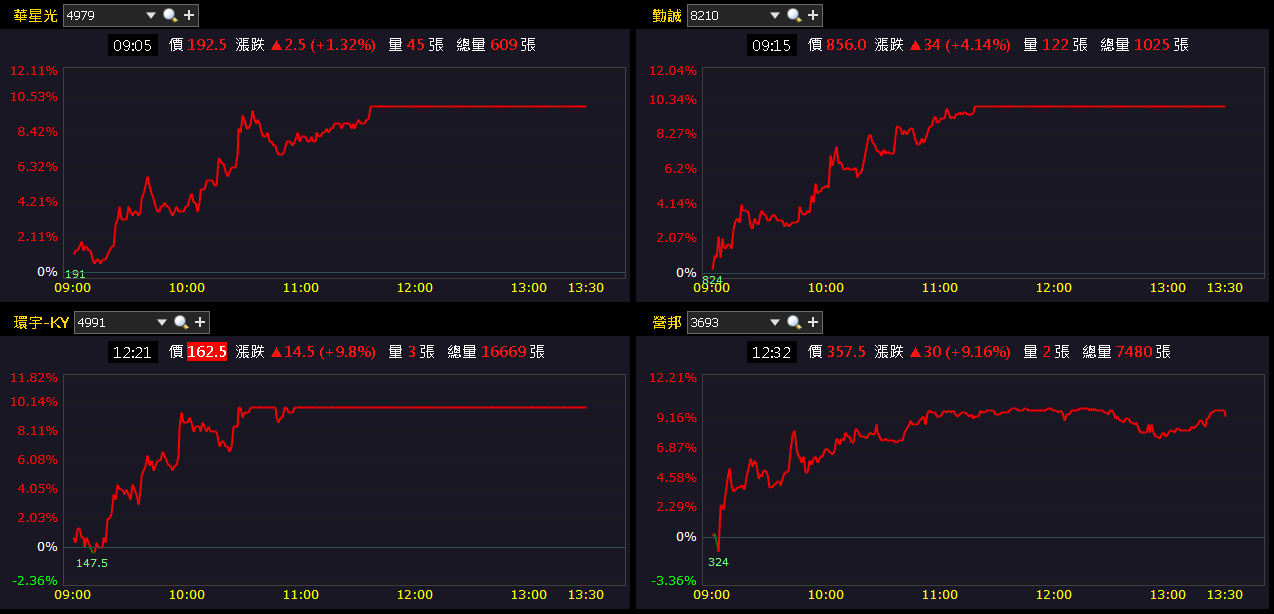This screenshot has height=614, width=1274.
Task: Select the 環宇-KY stock name label
Action: [x=40, y=322]
